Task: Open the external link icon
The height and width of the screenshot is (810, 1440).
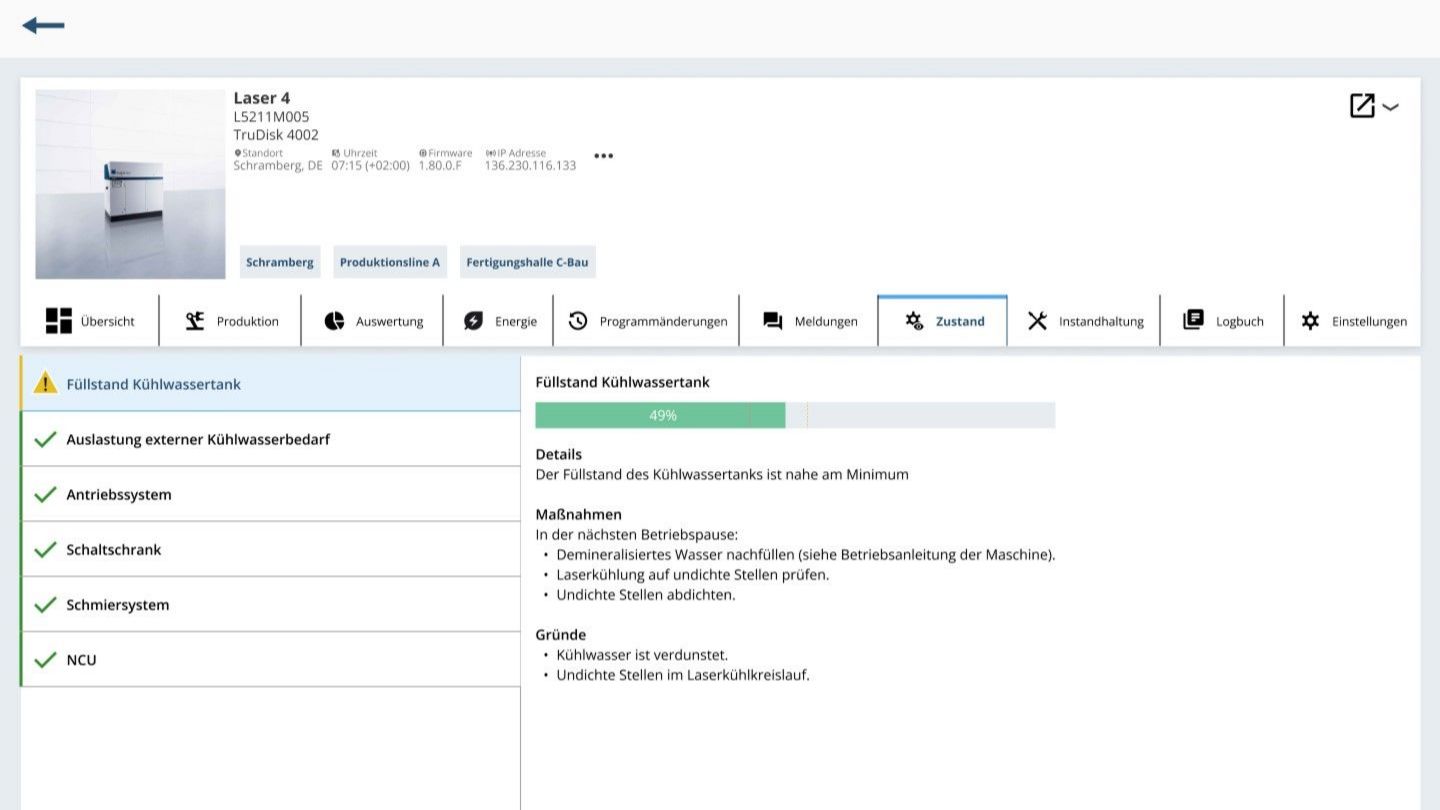Action: coord(1362,106)
